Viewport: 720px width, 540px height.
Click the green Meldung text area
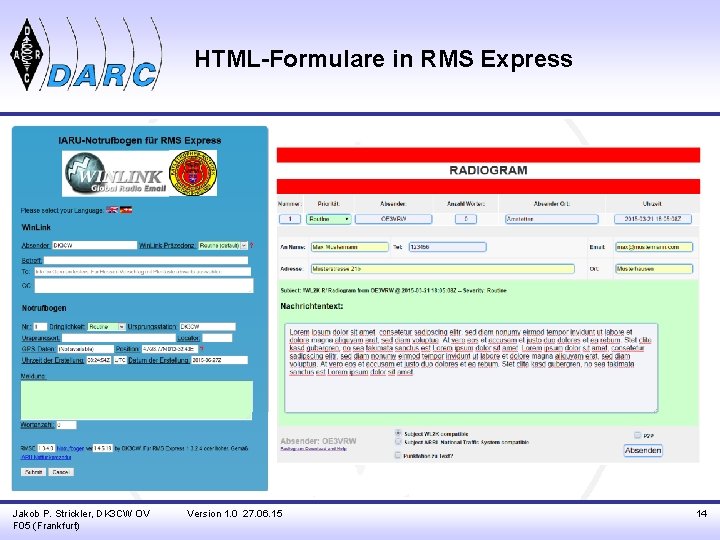(x=137, y=400)
